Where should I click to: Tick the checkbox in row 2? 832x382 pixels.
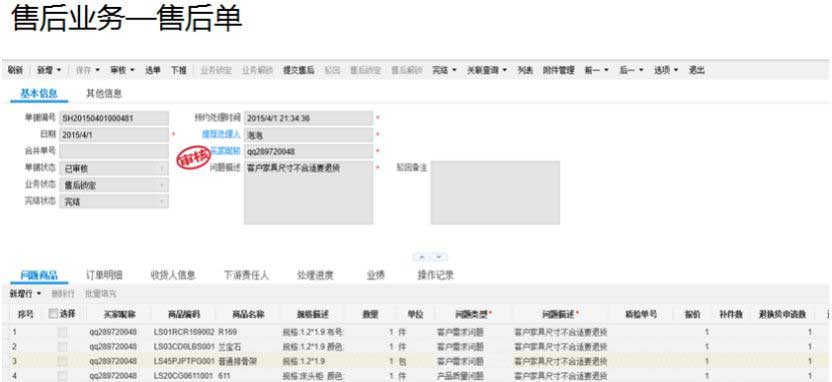(63, 347)
